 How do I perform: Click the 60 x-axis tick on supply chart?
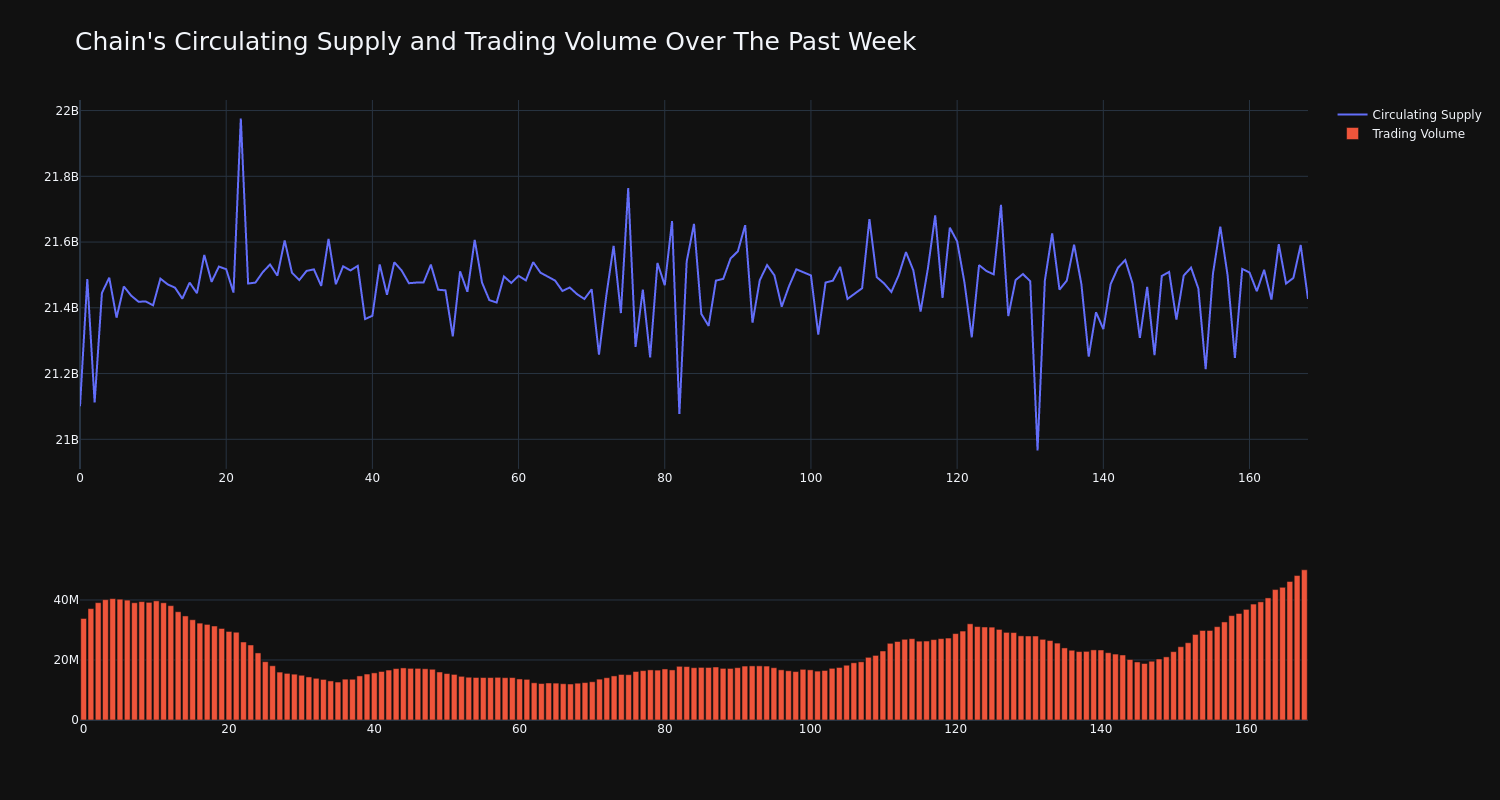(x=518, y=478)
